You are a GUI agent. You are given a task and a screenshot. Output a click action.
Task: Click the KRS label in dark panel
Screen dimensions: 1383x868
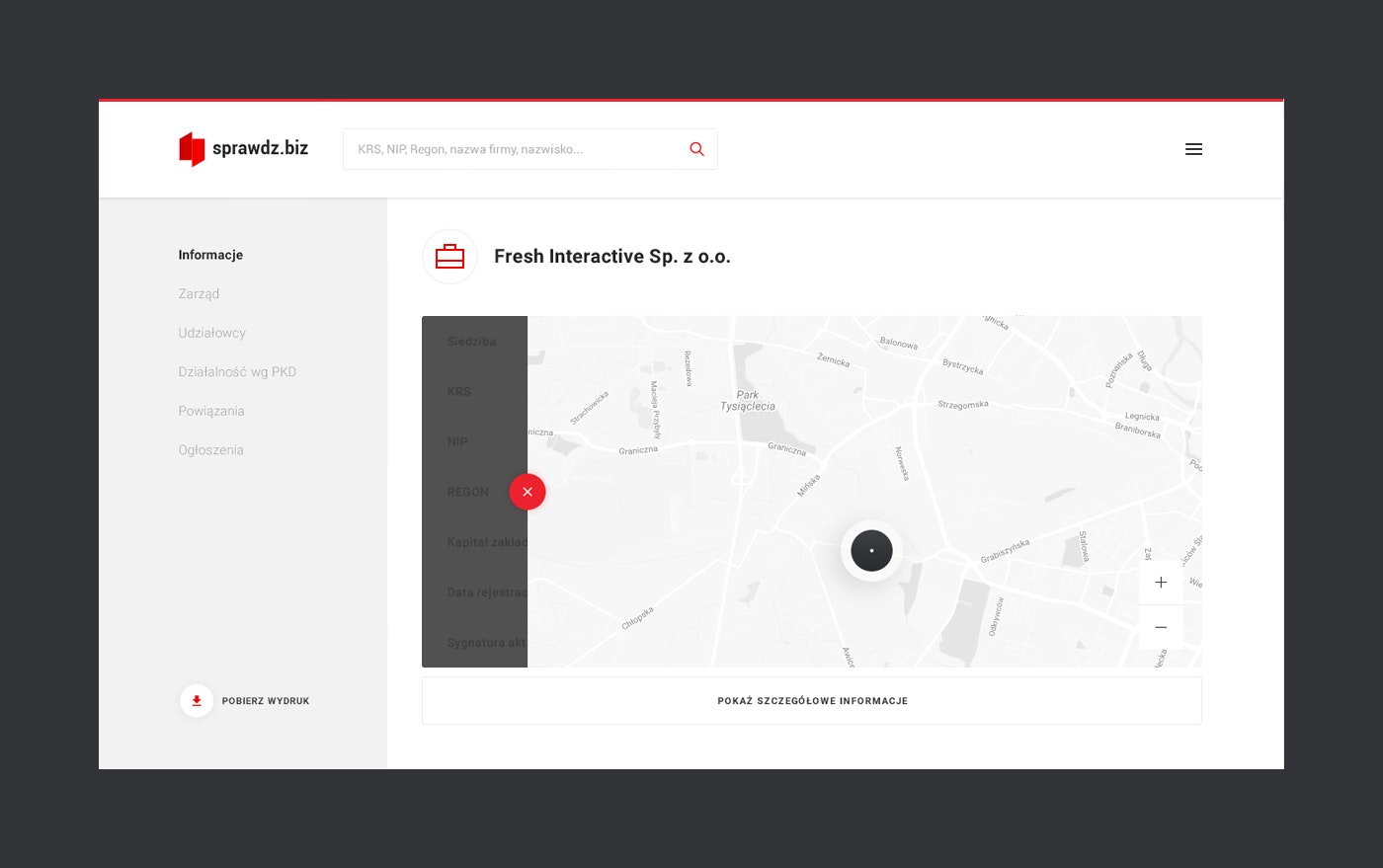click(x=458, y=392)
